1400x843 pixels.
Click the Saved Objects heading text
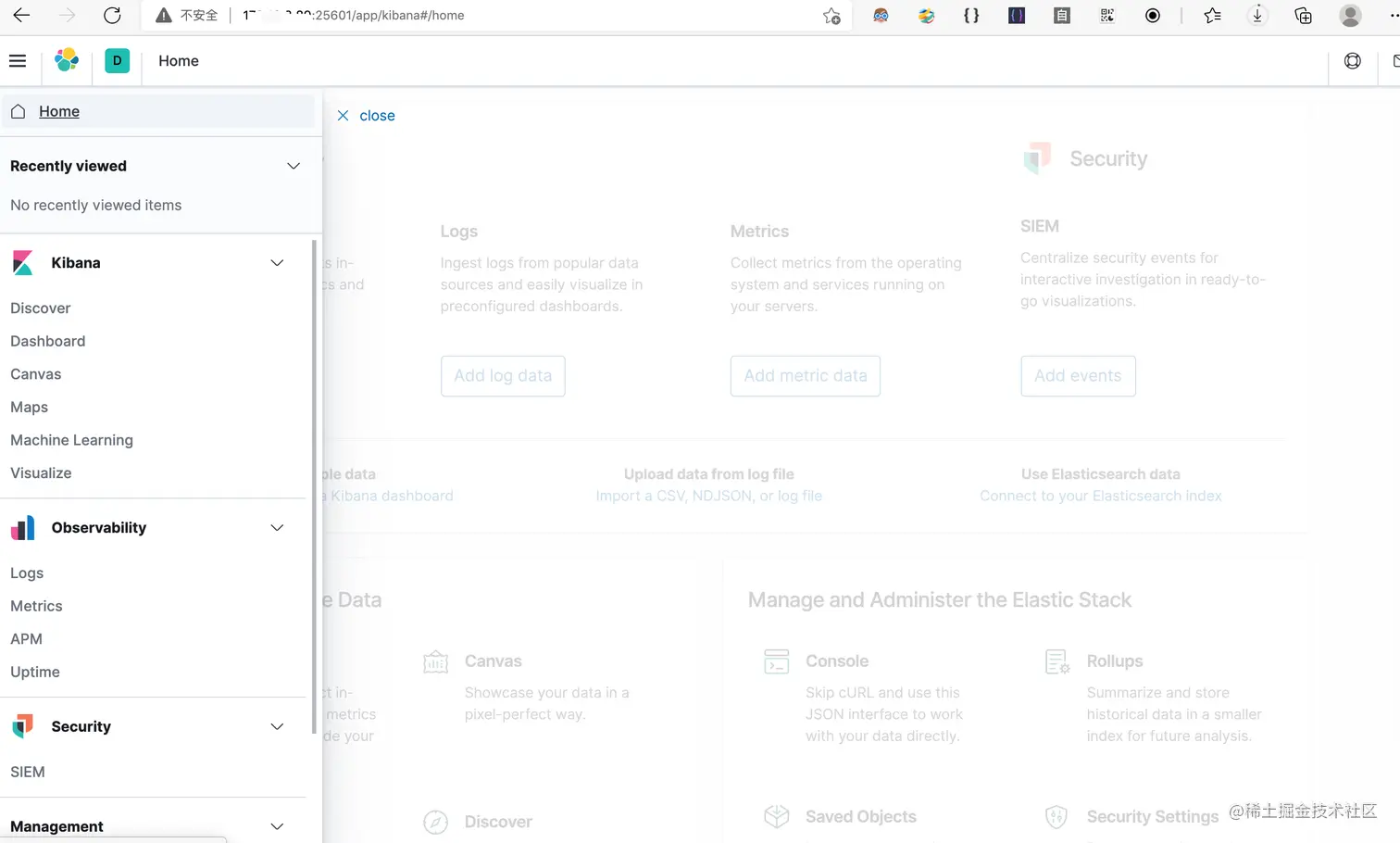click(861, 817)
